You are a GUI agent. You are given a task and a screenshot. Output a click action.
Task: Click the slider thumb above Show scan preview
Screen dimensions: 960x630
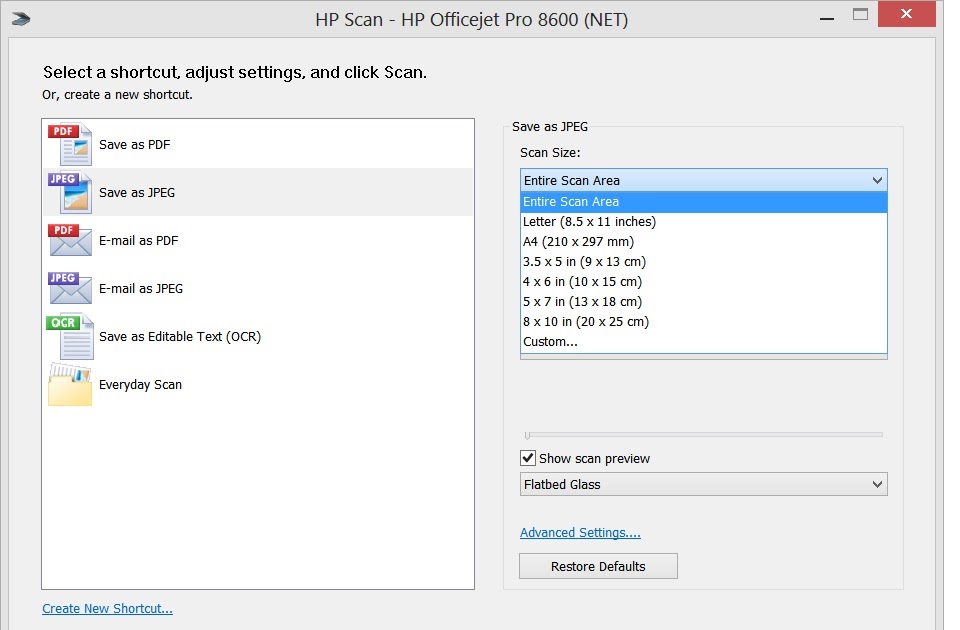coord(527,435)
